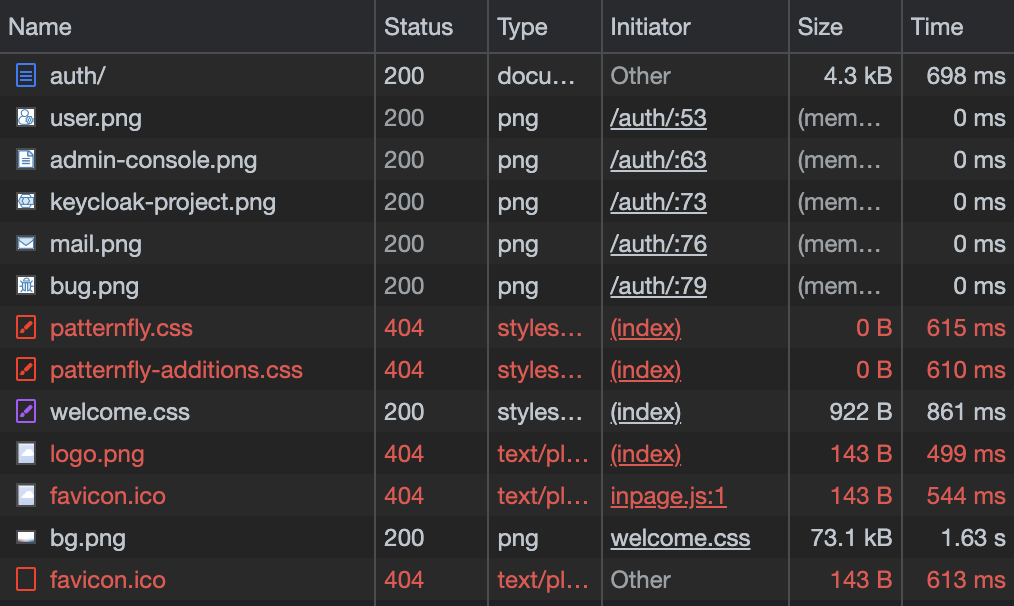
Task: Click the user.png thumbnail icon
Action: click(x=26, y=118)
